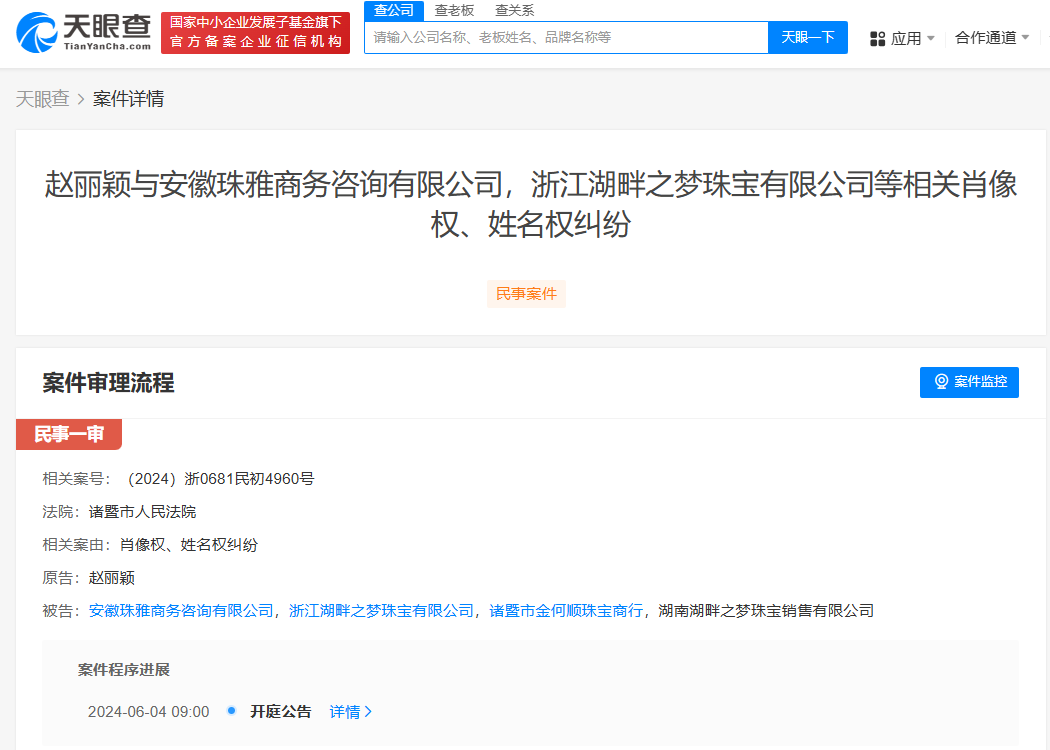
Task: Click the 天眼查 breadcrumb link
Action: tap(40, 99)
